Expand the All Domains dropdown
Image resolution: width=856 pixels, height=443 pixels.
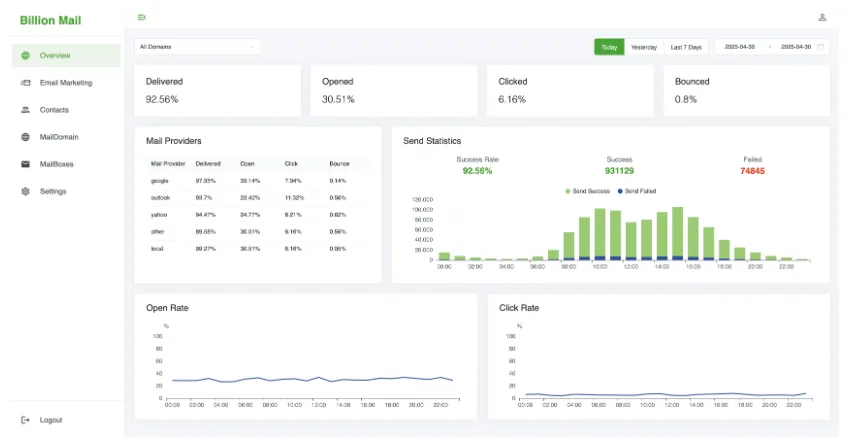pyautogui.click(x=197, y=46)
